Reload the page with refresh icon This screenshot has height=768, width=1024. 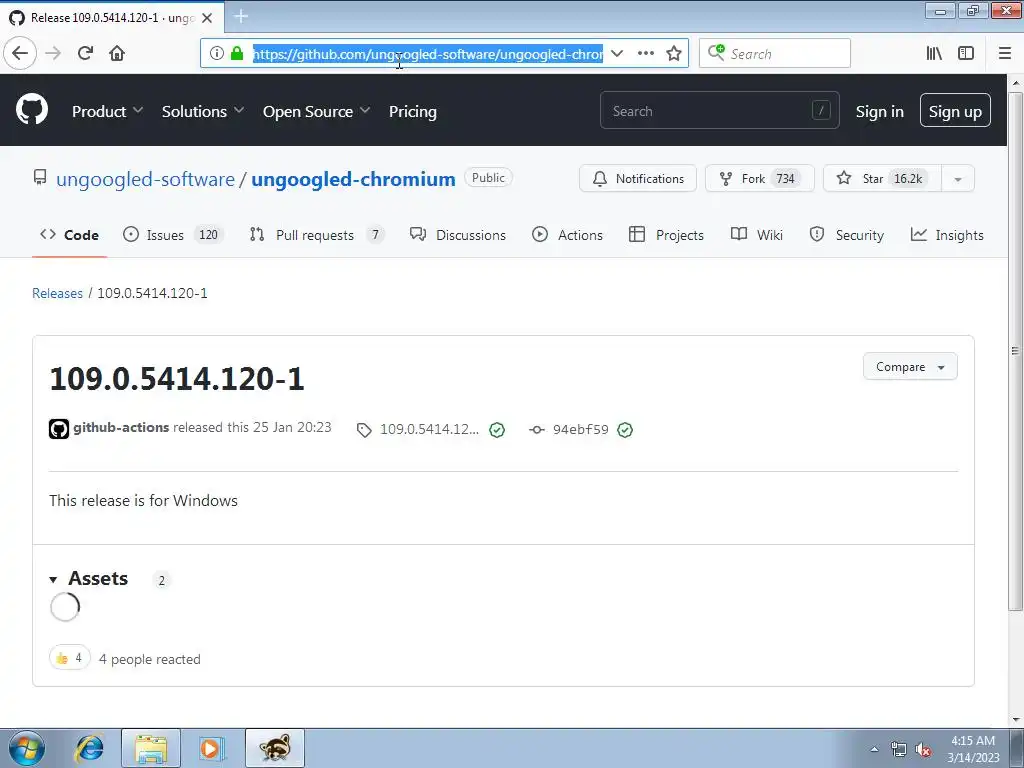tap(85, 53)
